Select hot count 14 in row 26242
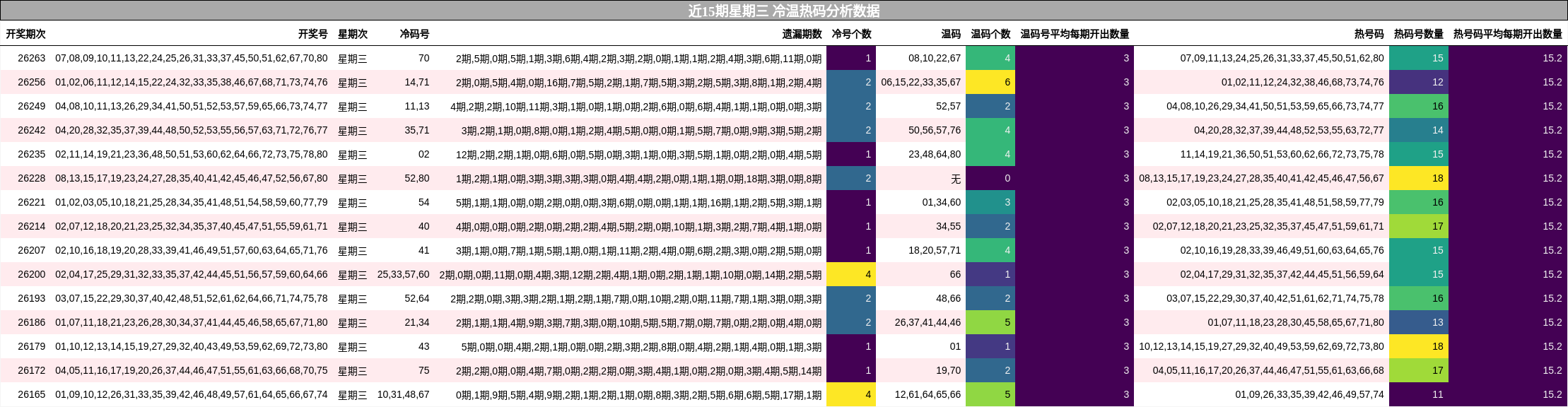The image size is (1568, 407). (x=1419, y=130)
